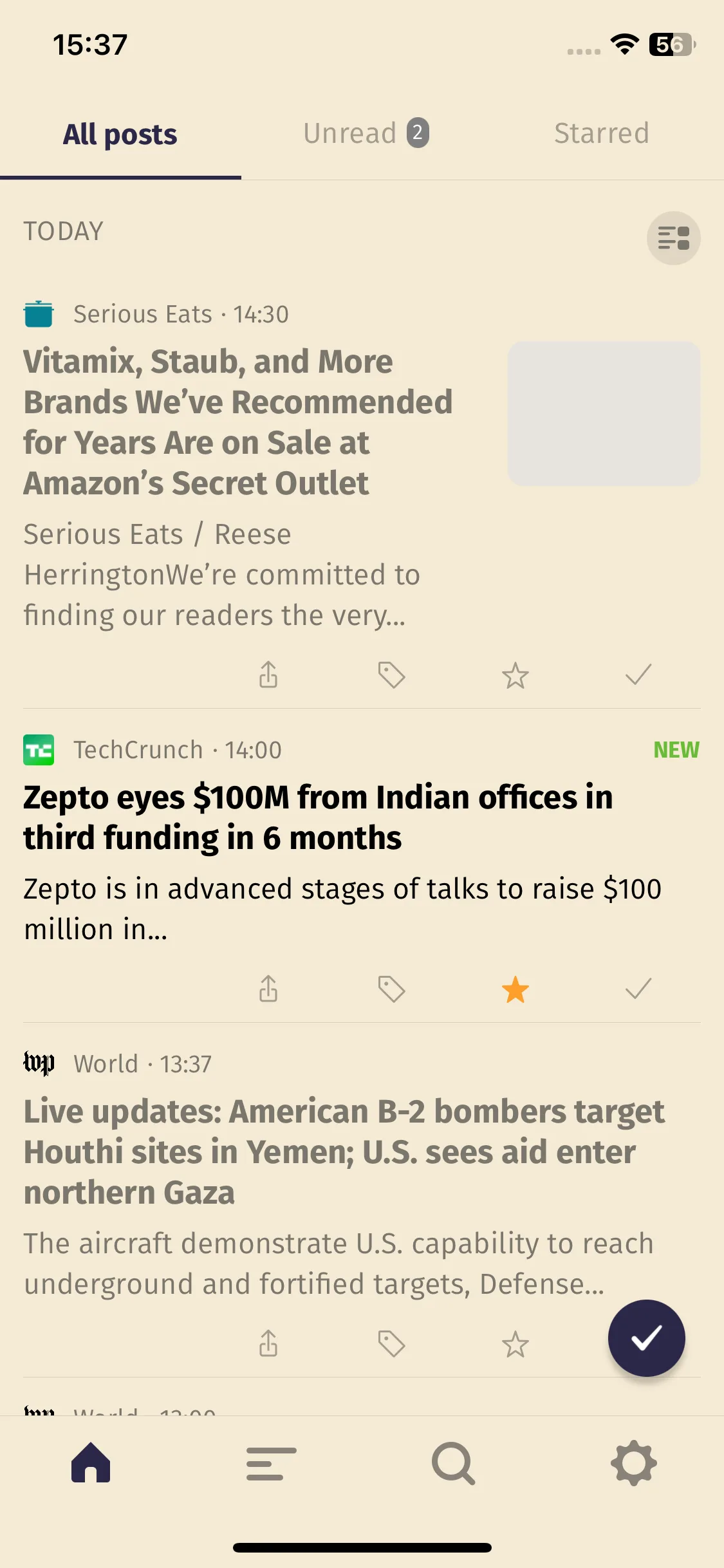
Task: Switch to the Unread tab
Action: click(366, 133)
